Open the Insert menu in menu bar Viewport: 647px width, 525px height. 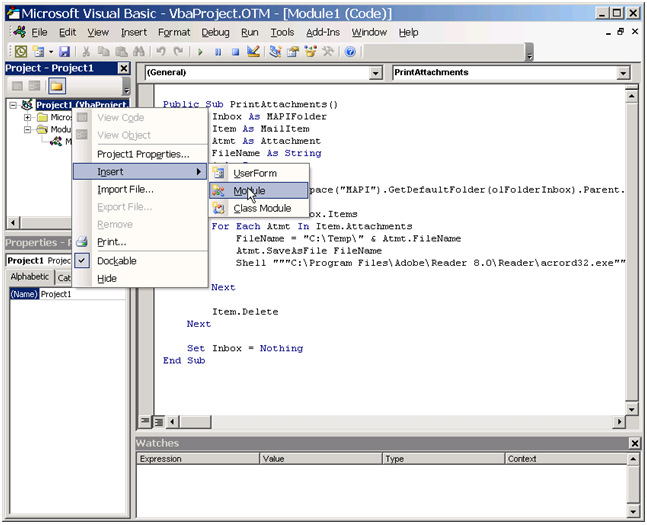(134, 32)
